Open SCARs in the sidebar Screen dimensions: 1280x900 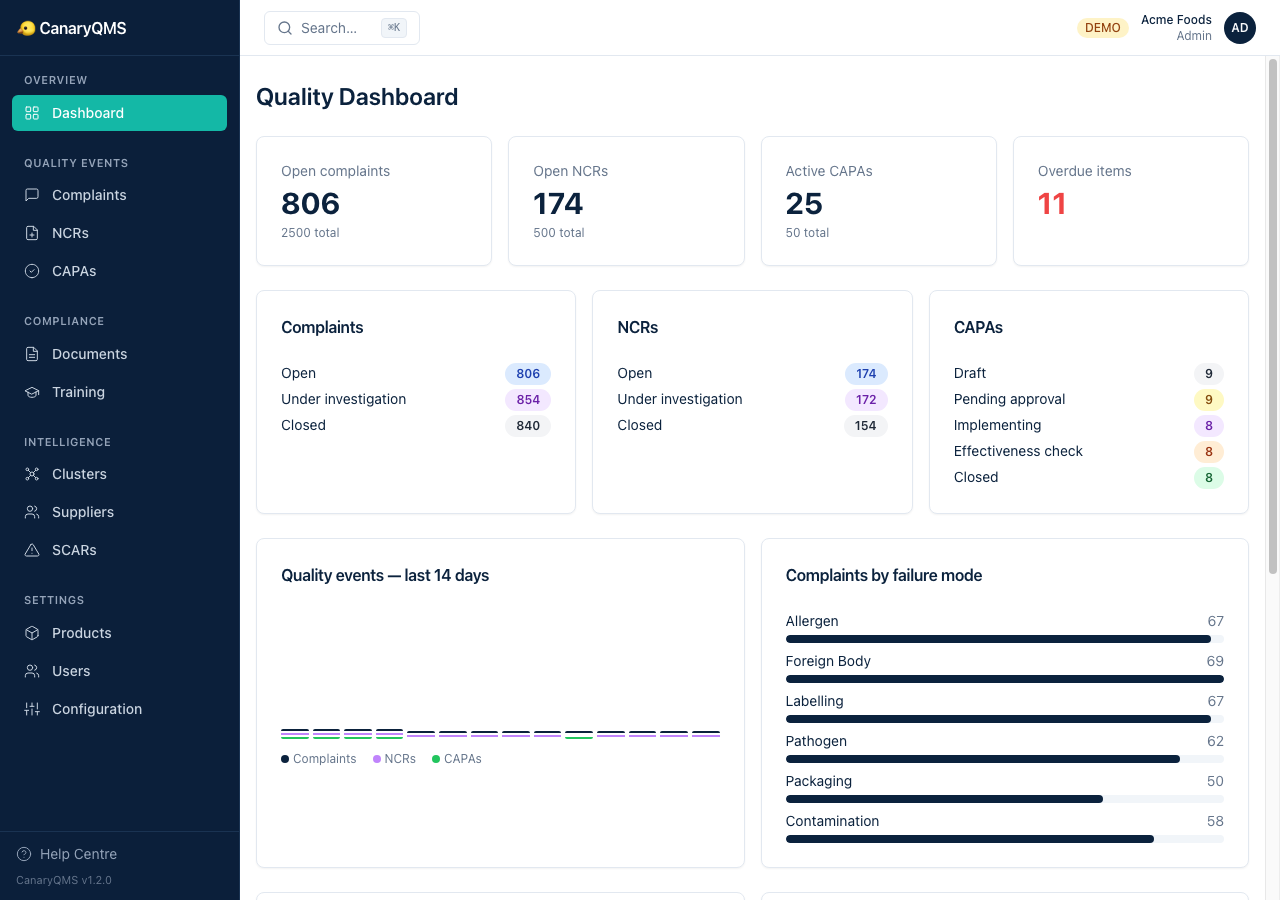tap(119, 550)
